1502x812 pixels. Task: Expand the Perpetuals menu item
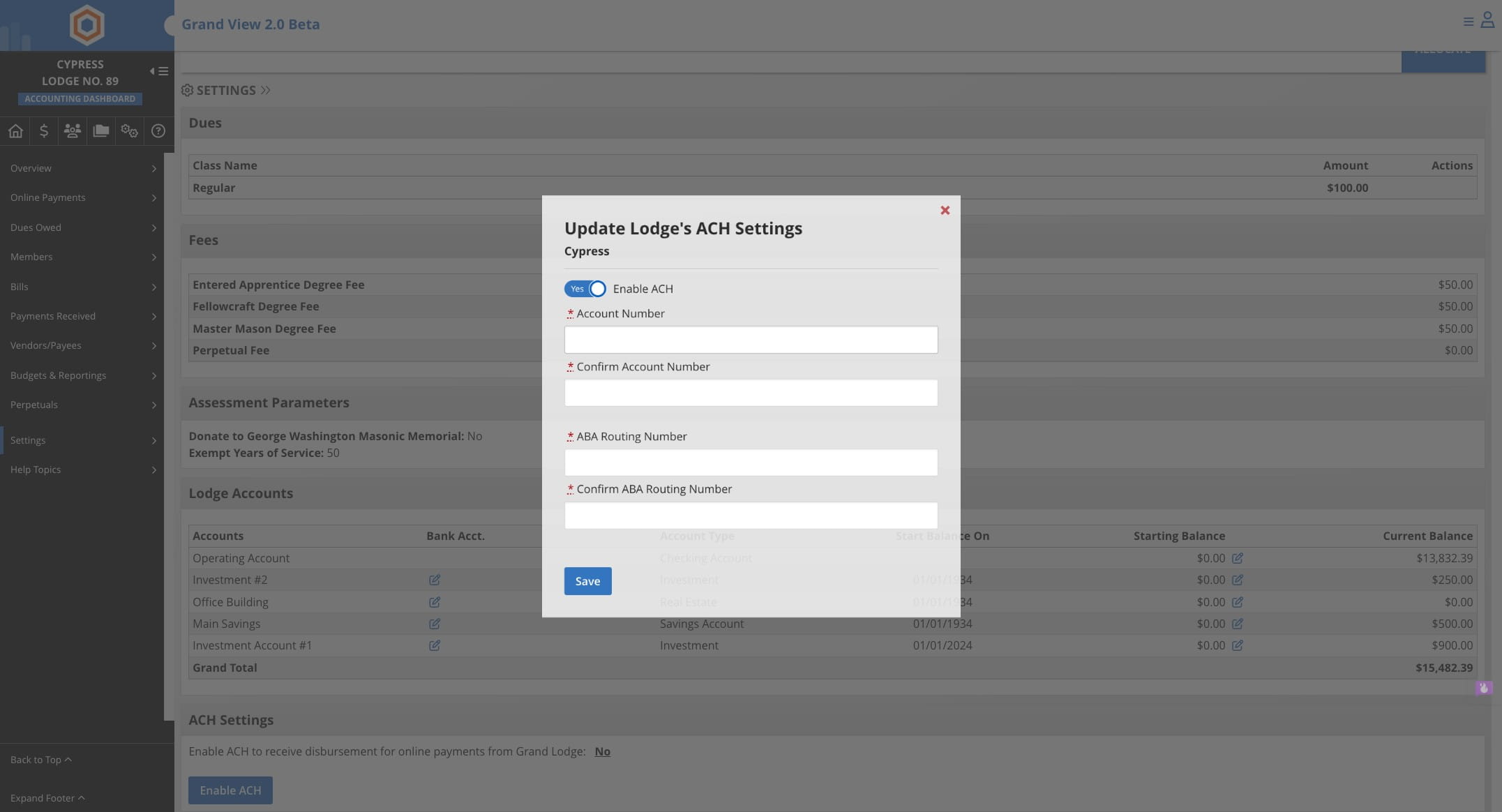pyautogui.click(x=82, y=405)
